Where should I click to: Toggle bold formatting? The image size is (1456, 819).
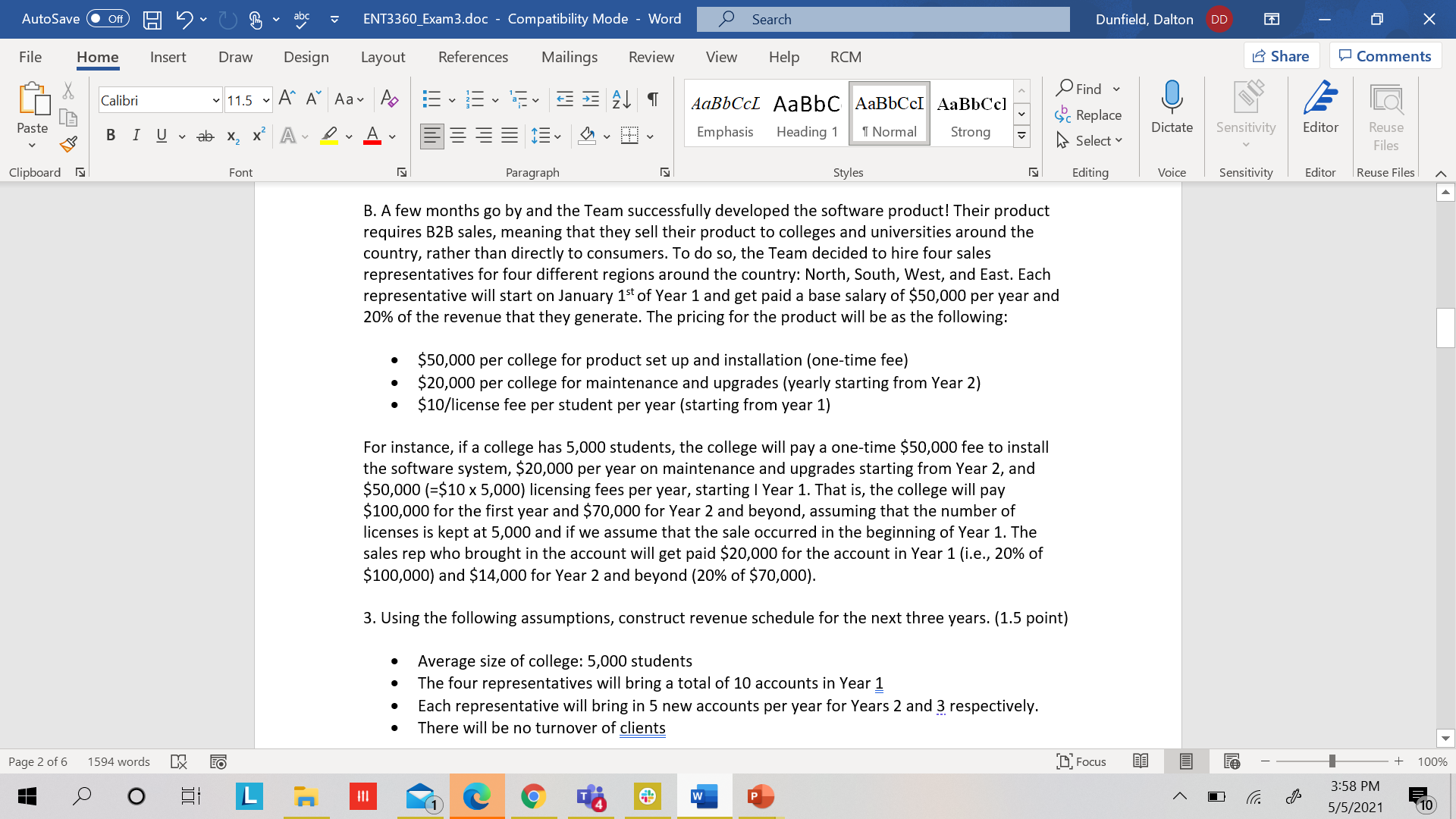[111, 135]
